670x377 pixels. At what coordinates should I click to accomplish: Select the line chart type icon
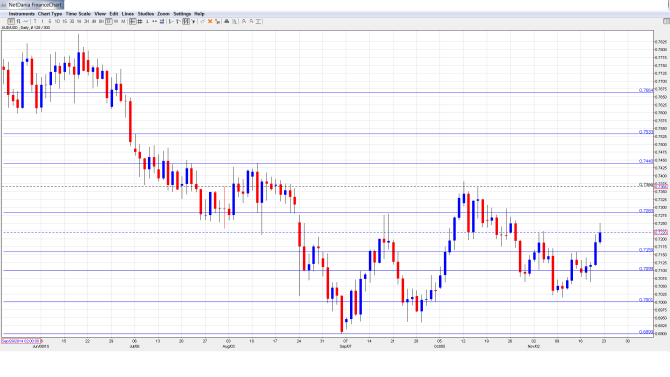[26, 21]
